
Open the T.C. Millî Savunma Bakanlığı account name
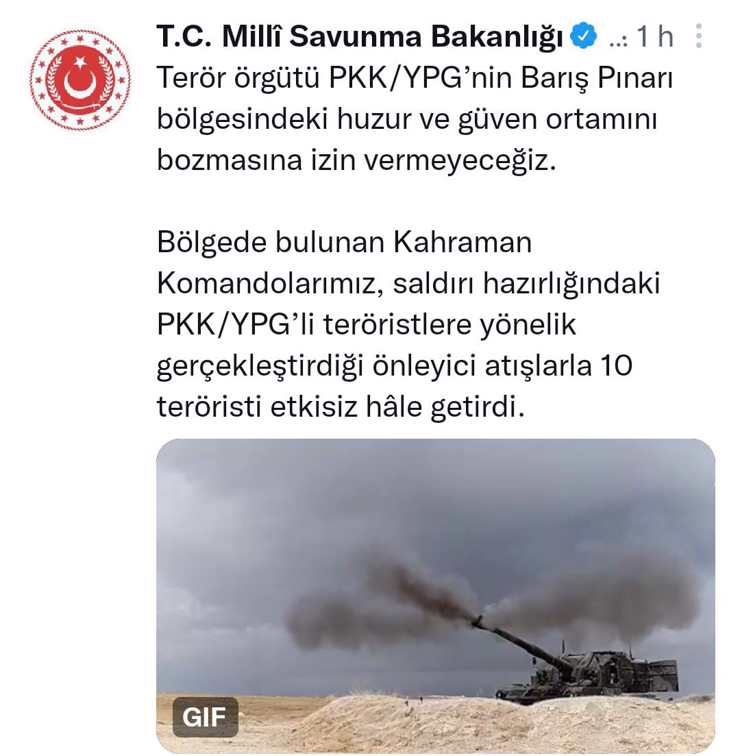coord(360,36)
